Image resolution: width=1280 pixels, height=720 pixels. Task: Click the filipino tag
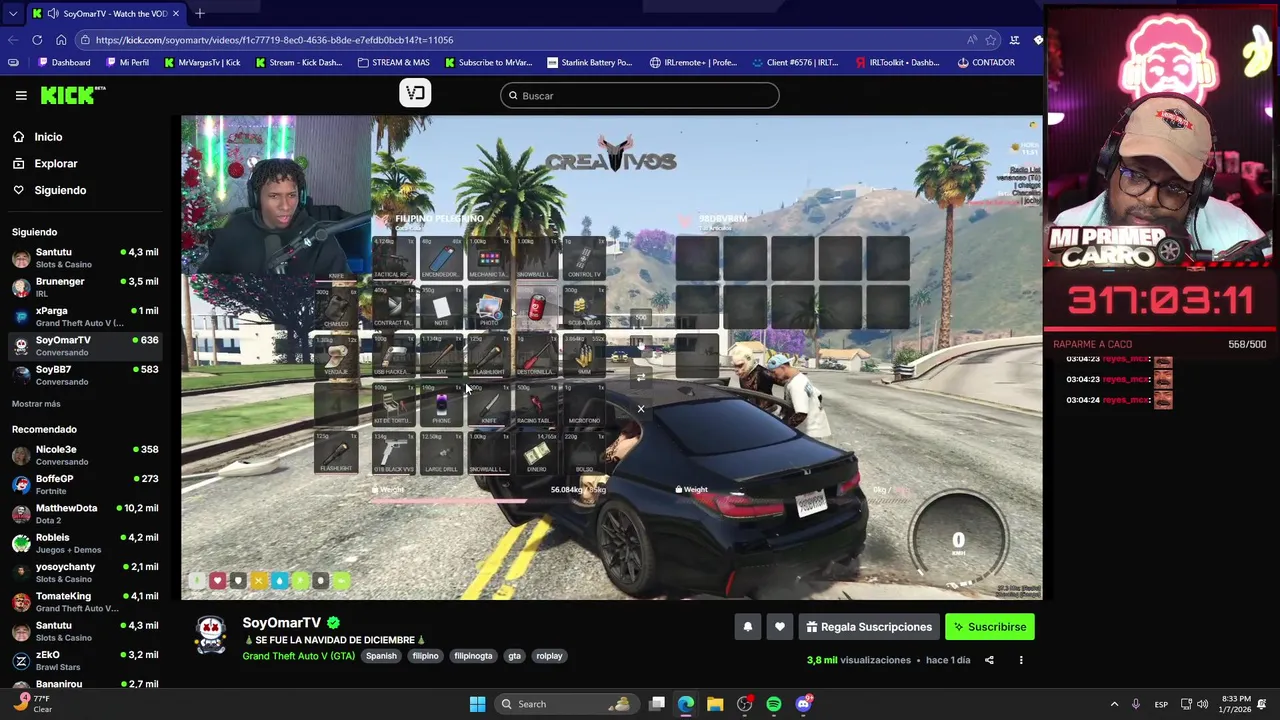[425, 656]
